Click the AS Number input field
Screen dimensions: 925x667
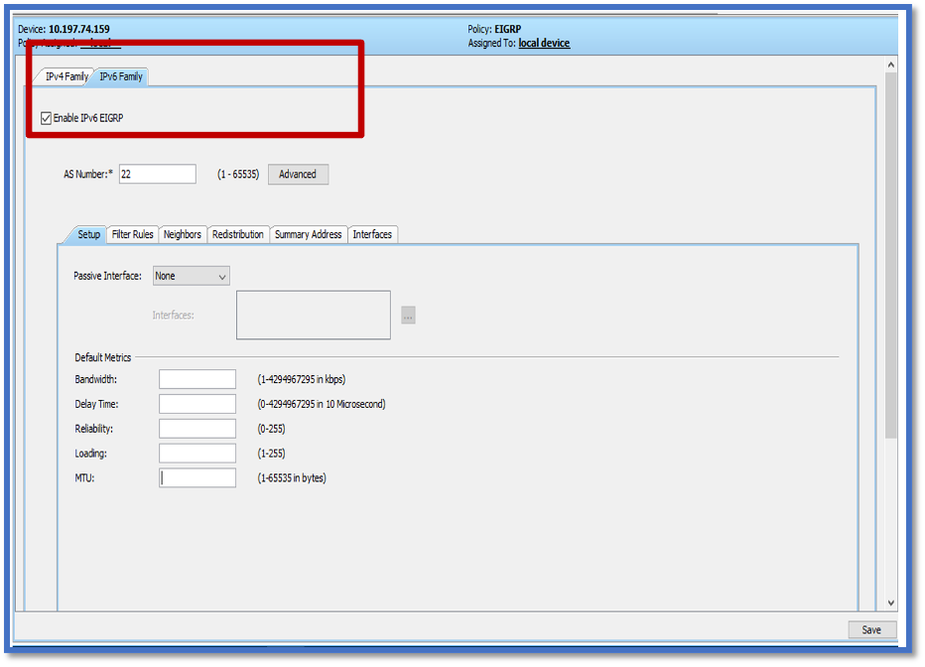pyautogui.click(x=158, y=175)
